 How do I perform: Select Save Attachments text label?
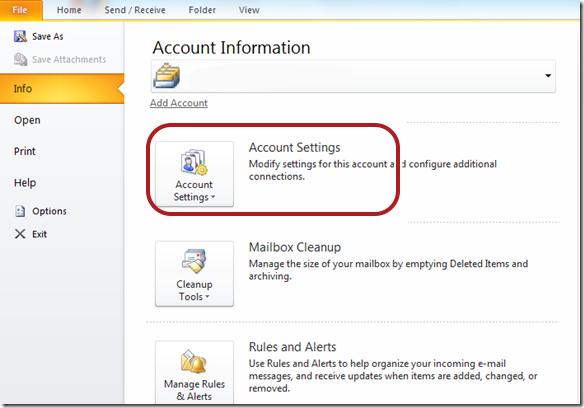tap(69, 60)
